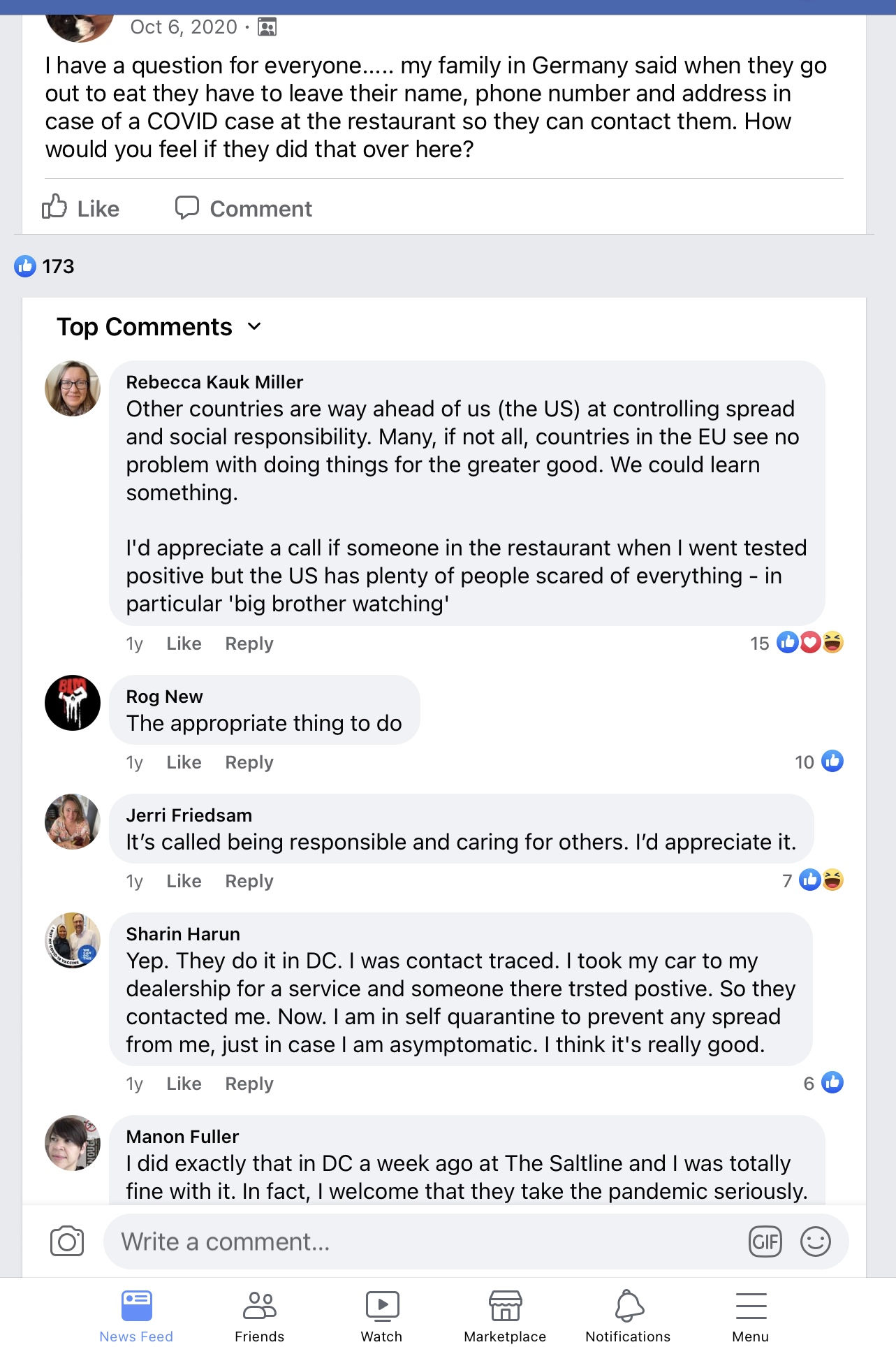Reply to Rebecca Kauk Miller's comment
Image resolution: width=896 pixels, height=1347 pixels.
[249, 643]
